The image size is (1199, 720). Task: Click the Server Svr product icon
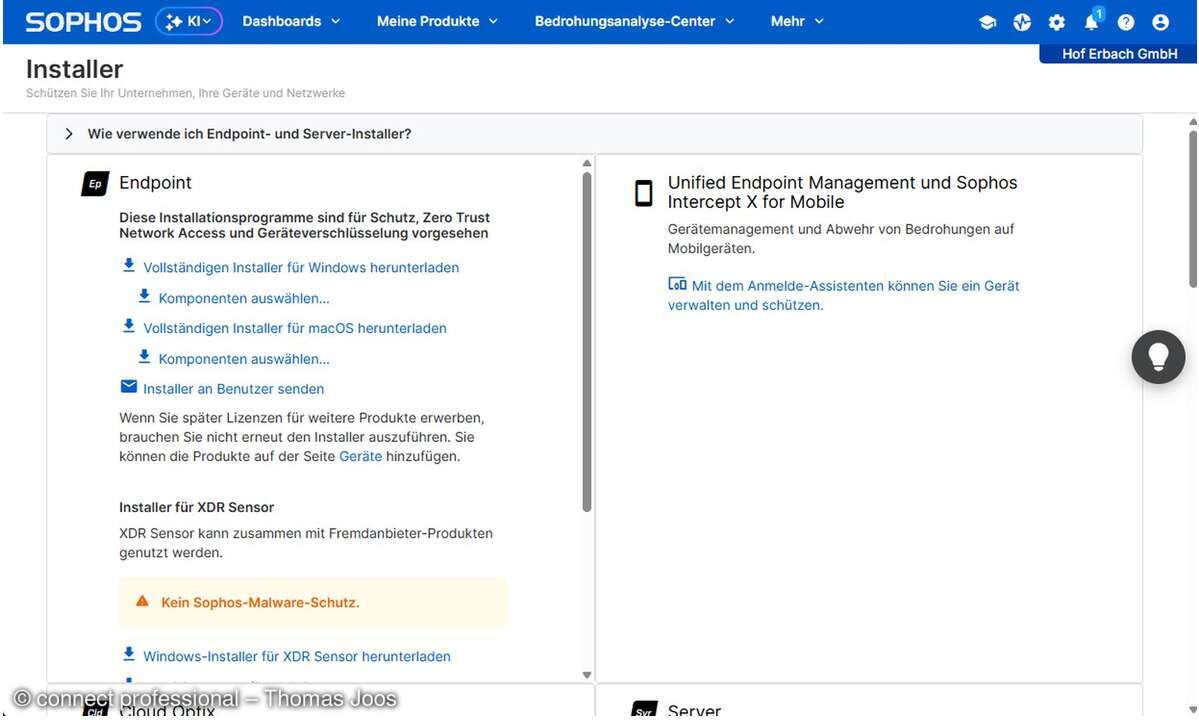[644, 709]
